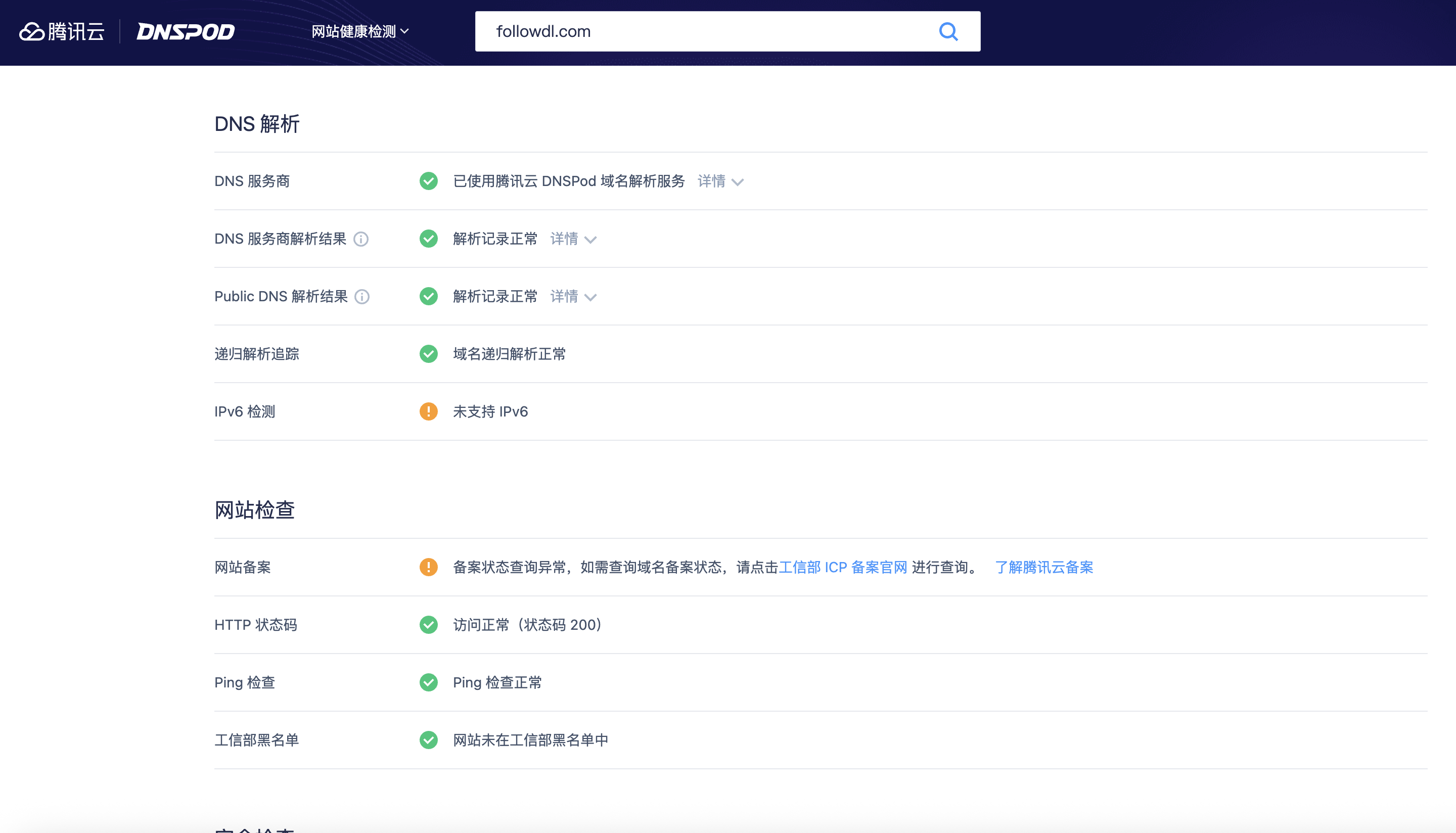Click the search magnifier icon
Viewport: 1456px width, 833px height.
(x=948, y=31)
